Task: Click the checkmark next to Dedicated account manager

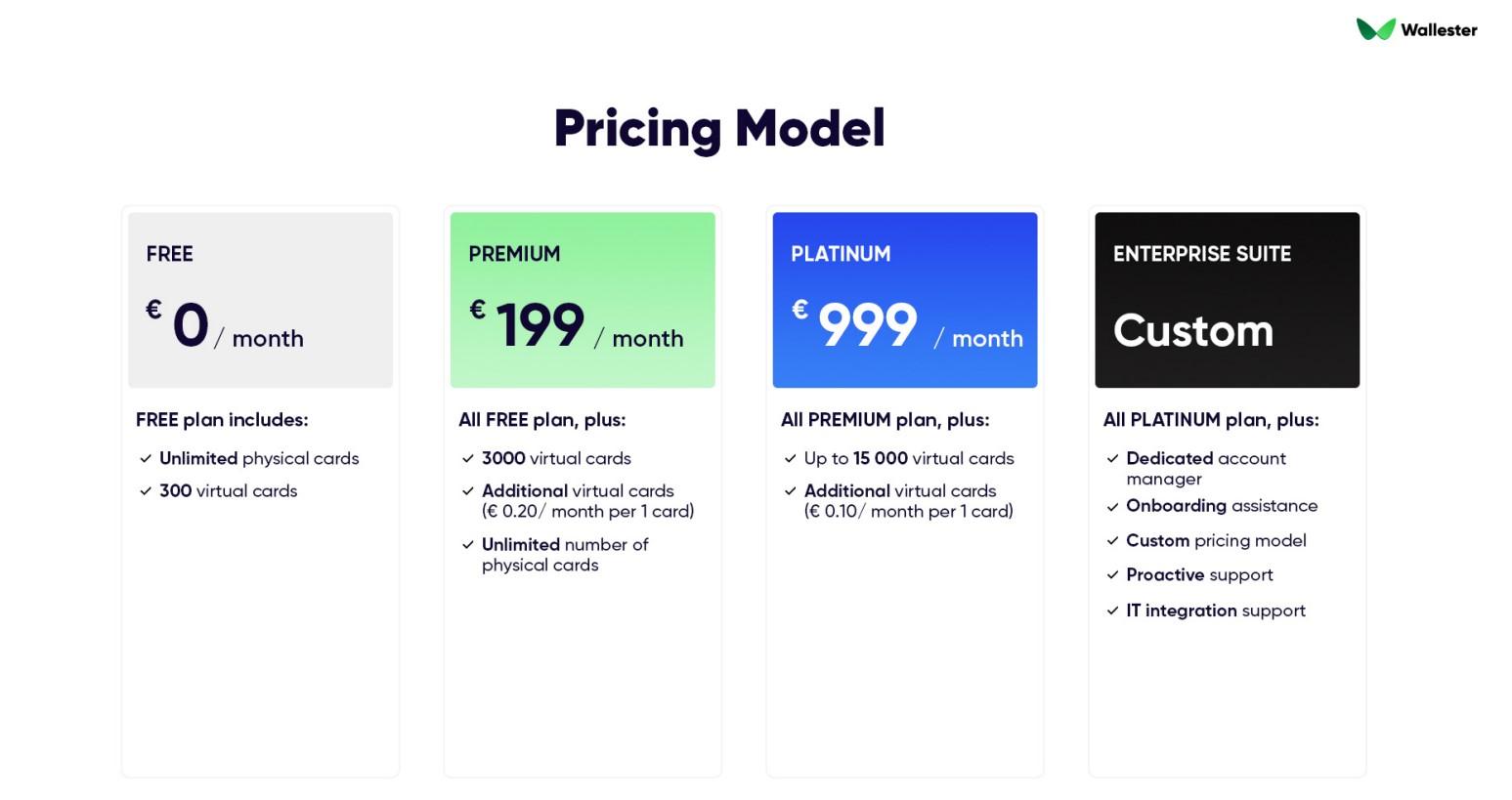Action: [1112, 458]
